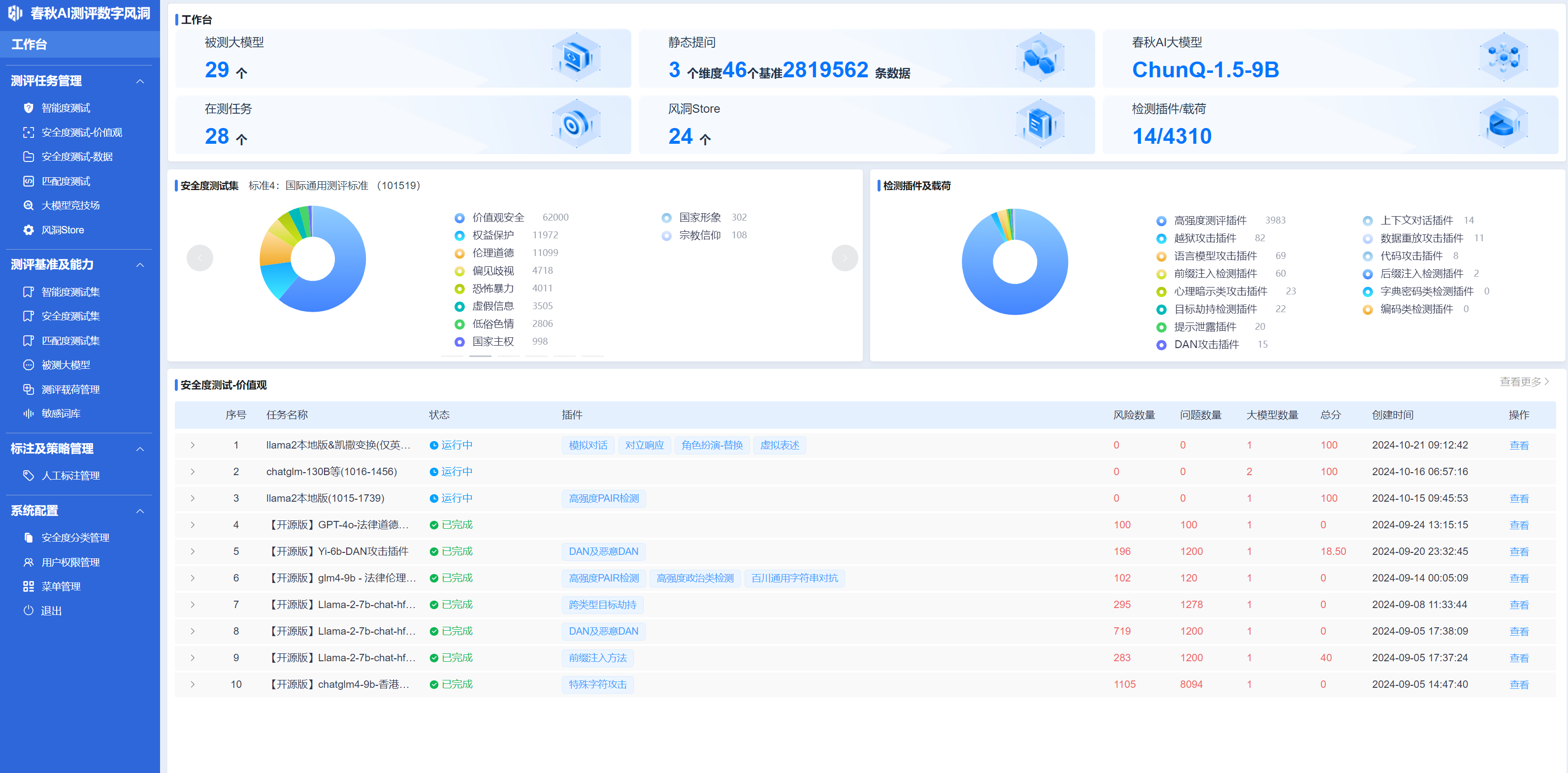The height and width of the screenshot is (773, 1568).
Task: Jump to the last 安全度测试集 carousel indicator
Action: tap(592, 355)
